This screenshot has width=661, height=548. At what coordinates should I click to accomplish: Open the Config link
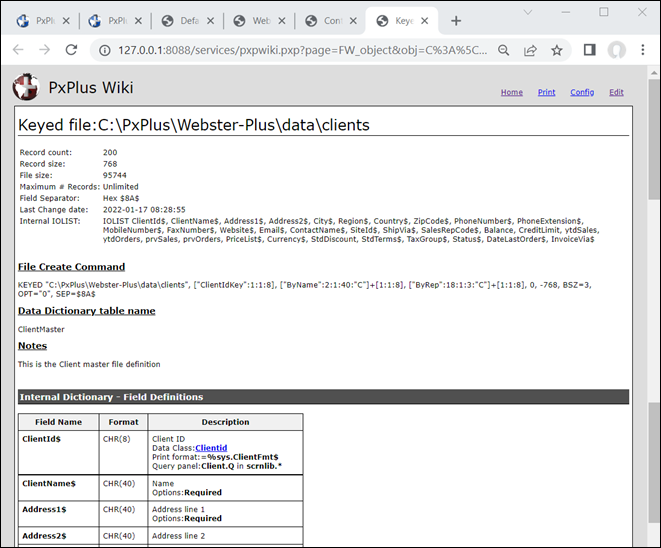coord(582,92)
